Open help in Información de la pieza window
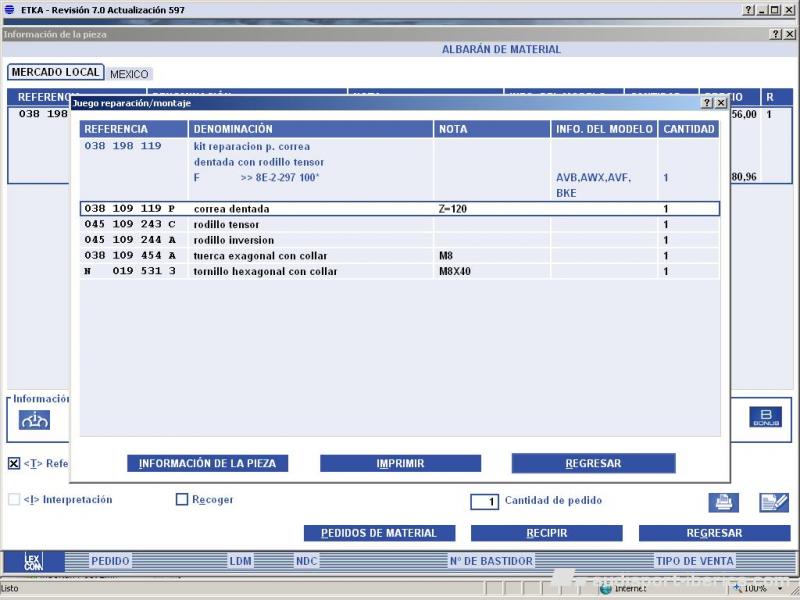The width and height of the screenshot is (800, 600). (776, 34)
